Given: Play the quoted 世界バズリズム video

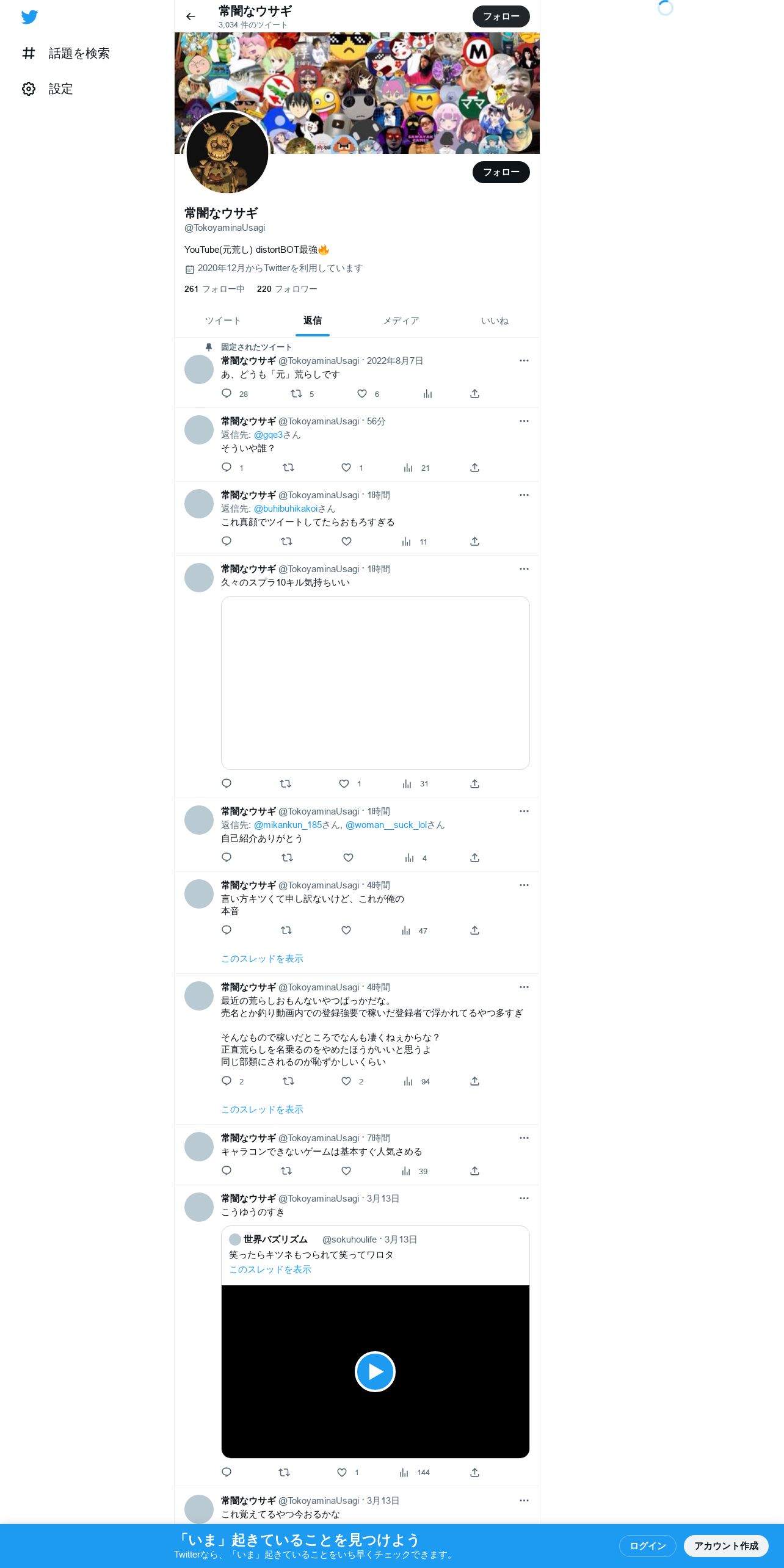Looking at the screenshot, I should (375, 1371).
